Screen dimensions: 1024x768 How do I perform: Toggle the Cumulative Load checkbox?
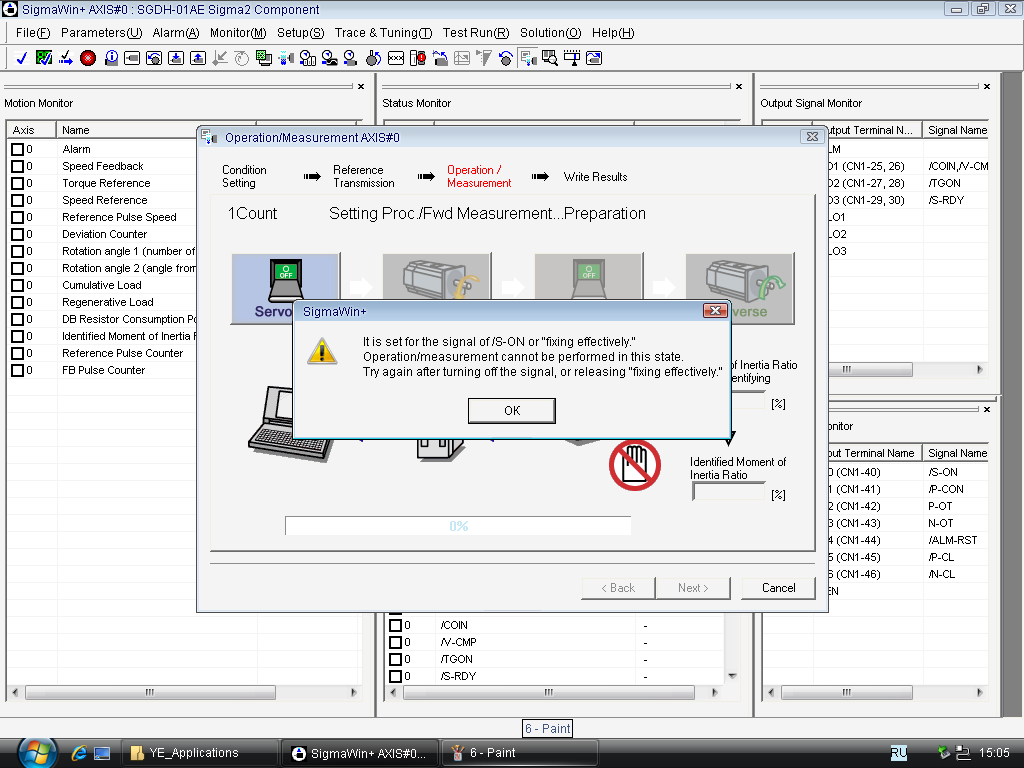tap(18, 285)
